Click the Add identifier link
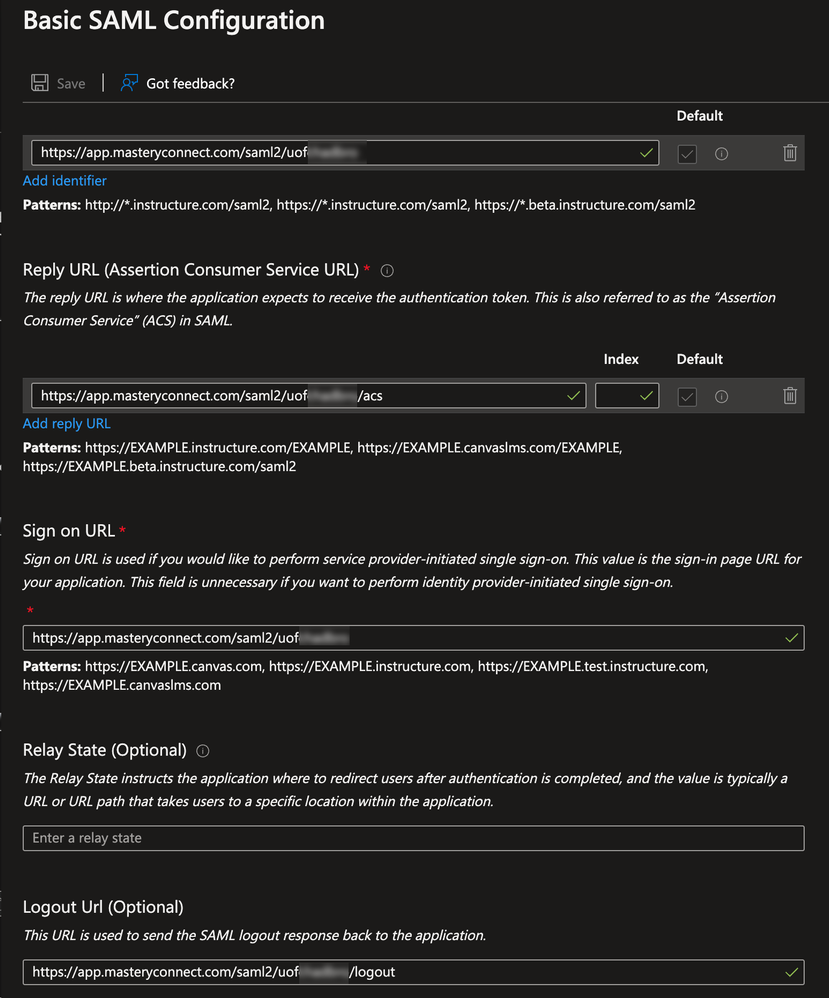The width and height of the screenshot is (829, 998). tap(65, 181)
